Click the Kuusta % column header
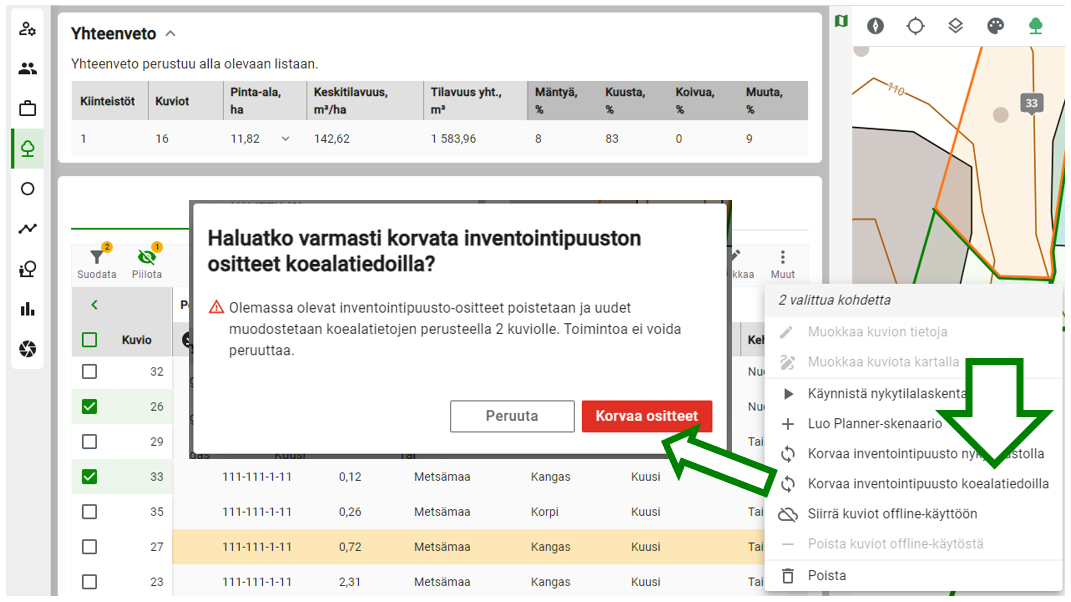 626,100
